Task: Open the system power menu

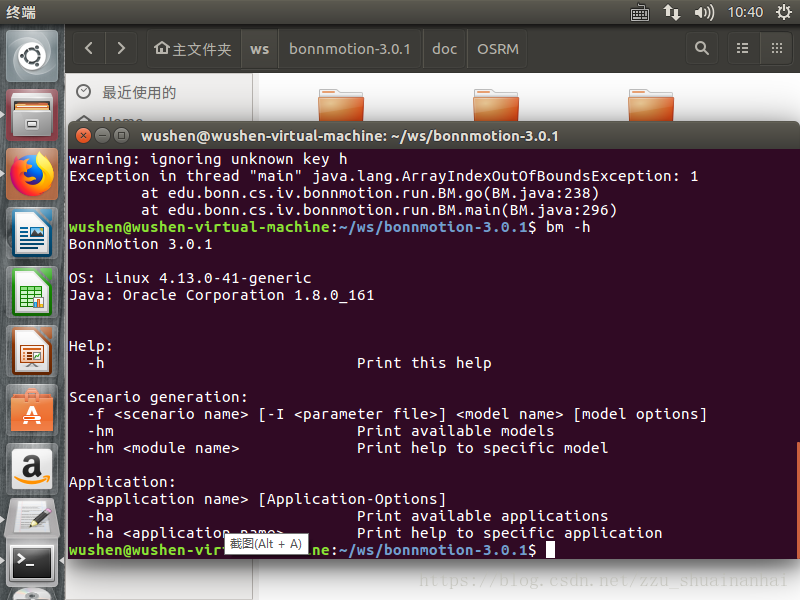Action: click(x=784, y=12)
